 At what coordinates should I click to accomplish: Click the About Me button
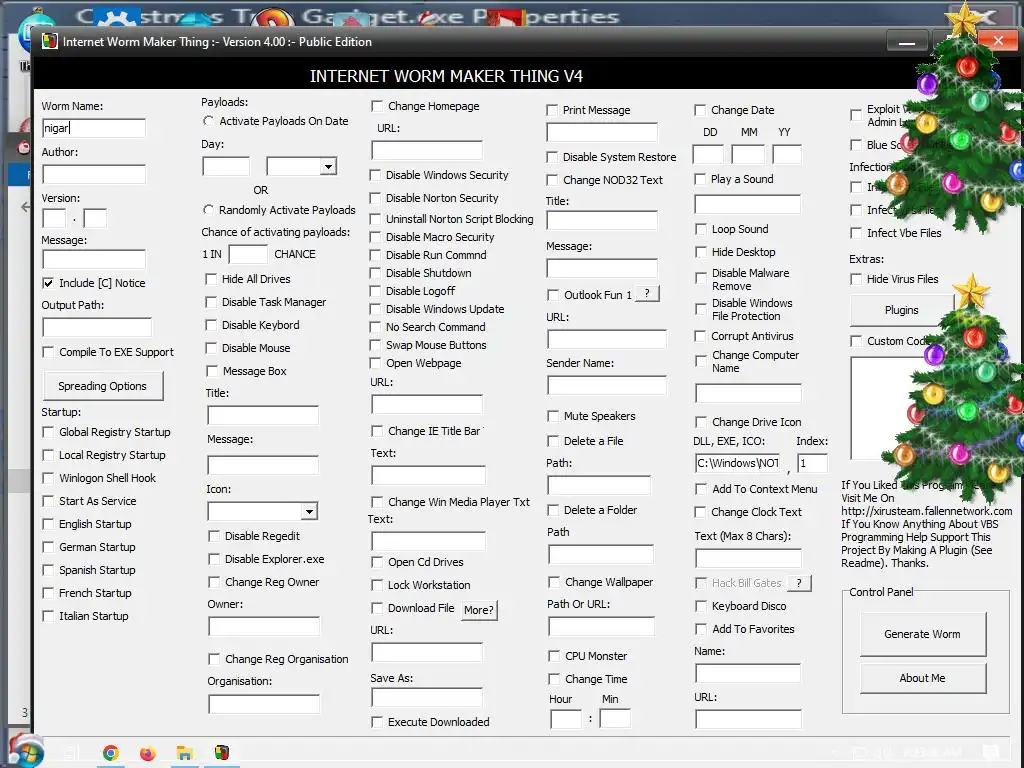tap(922, 679)
